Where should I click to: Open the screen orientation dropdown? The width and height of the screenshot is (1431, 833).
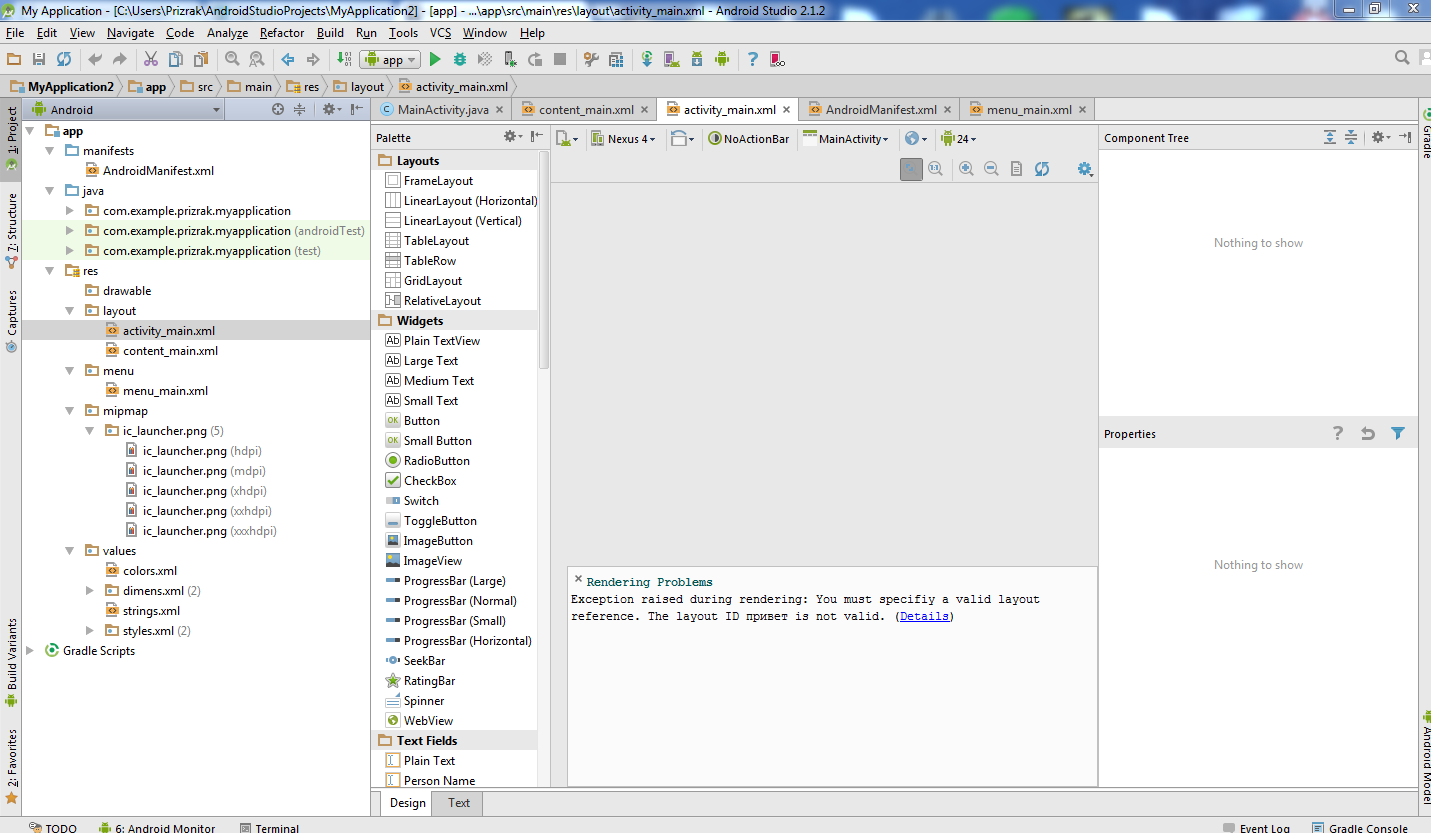click(682, 139)
